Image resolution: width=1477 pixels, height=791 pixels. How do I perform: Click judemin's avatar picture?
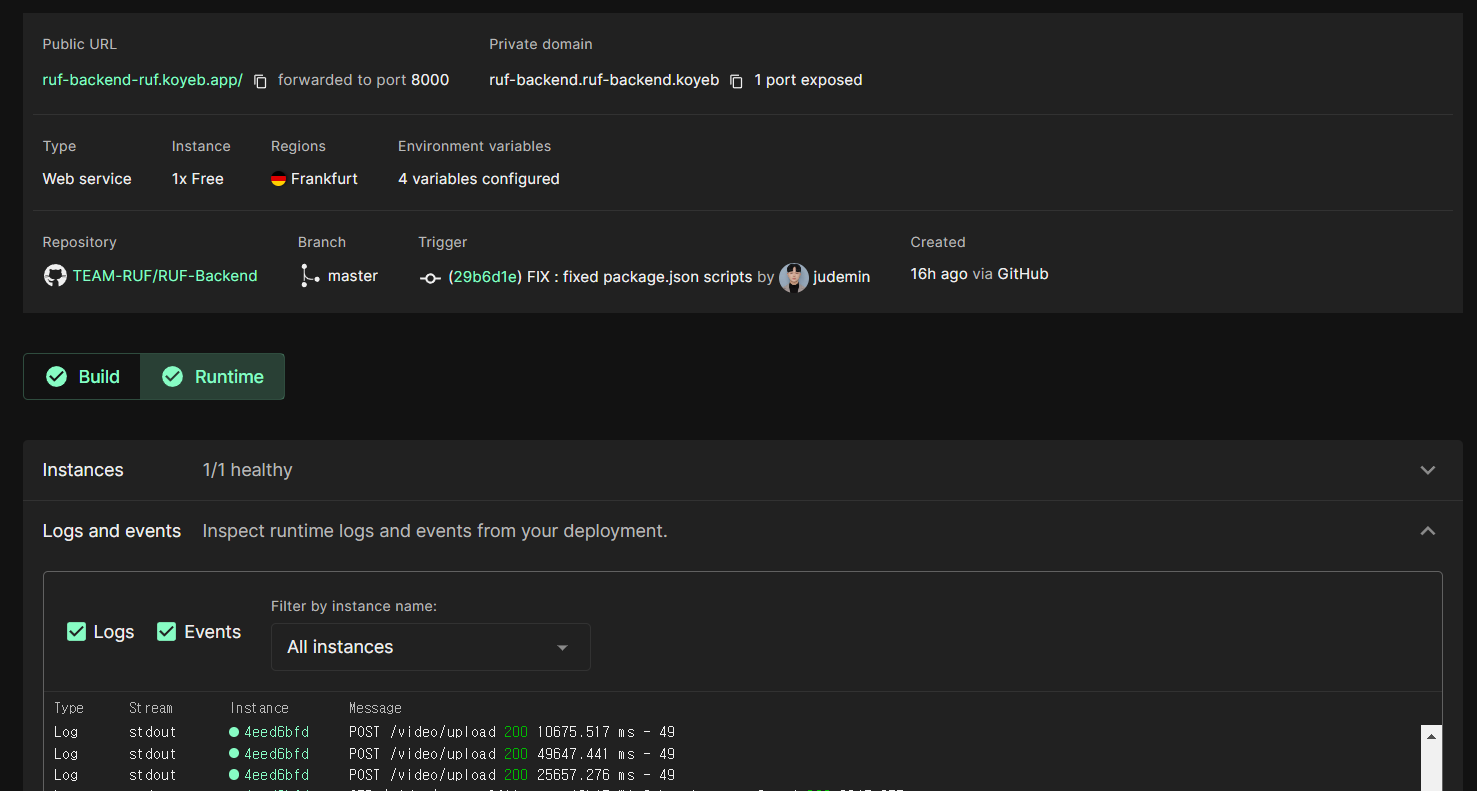click(x=794, y=277)
